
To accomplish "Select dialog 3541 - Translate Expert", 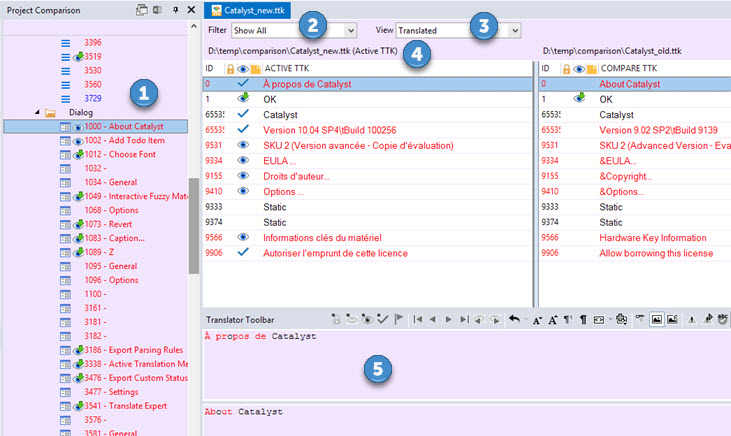I will 125,406.
